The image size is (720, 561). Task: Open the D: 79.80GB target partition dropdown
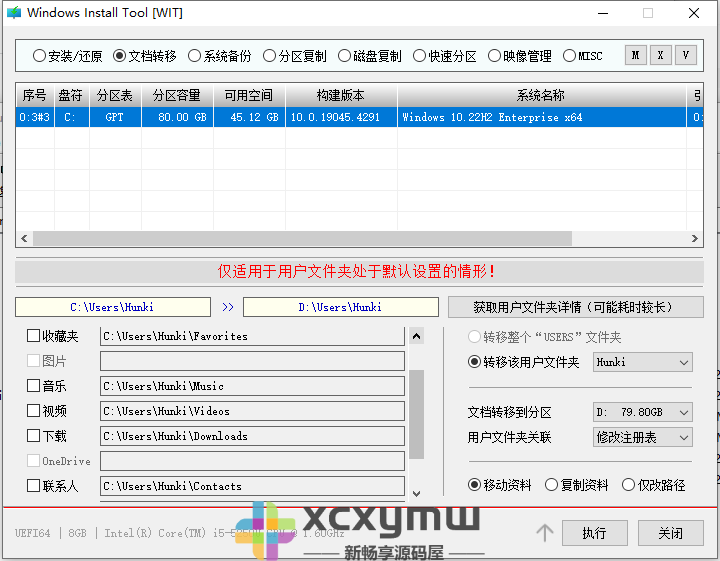pos(642,412)
